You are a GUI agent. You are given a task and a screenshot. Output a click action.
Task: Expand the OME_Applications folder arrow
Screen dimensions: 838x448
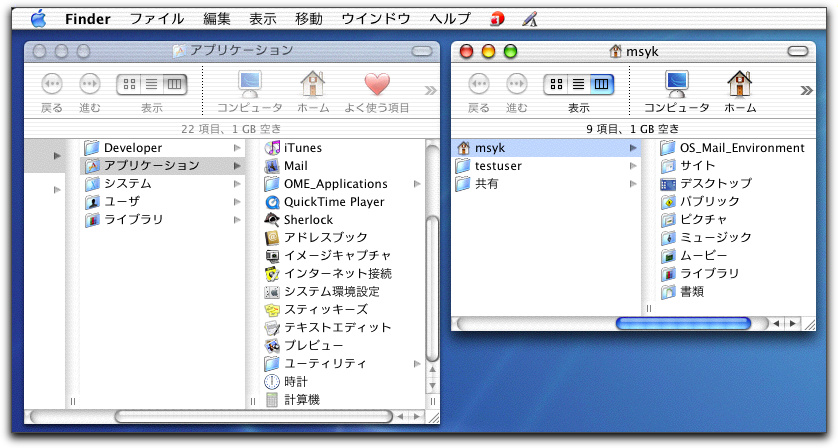[417, 184]
